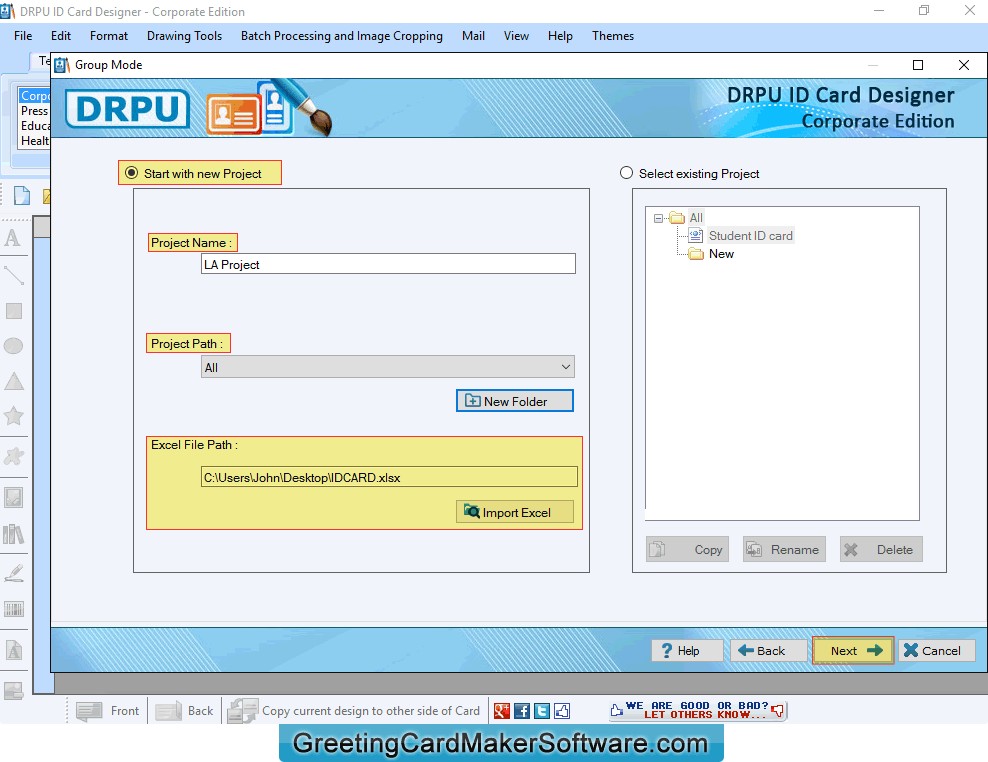Open the File menu
The image size is (988, 762).
tap(23, 36)
